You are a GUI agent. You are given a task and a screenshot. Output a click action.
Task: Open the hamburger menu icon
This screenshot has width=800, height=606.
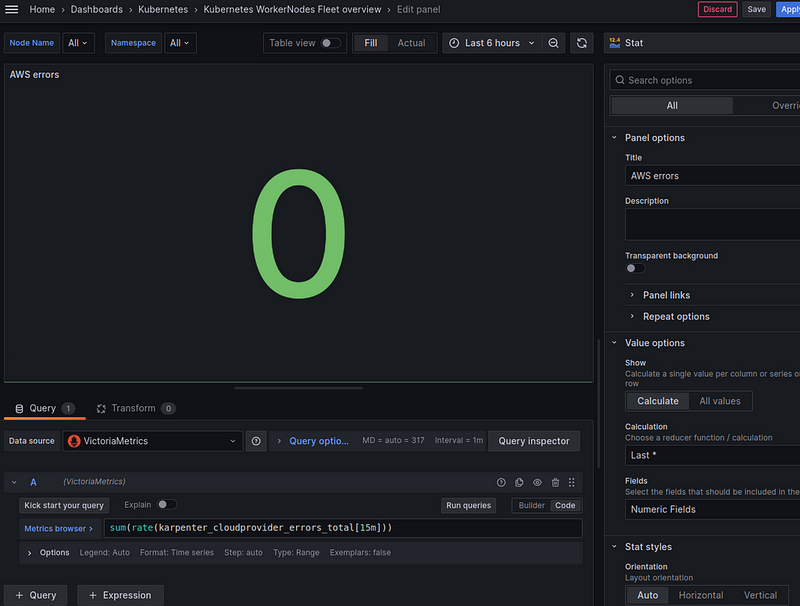pos(12,9)
